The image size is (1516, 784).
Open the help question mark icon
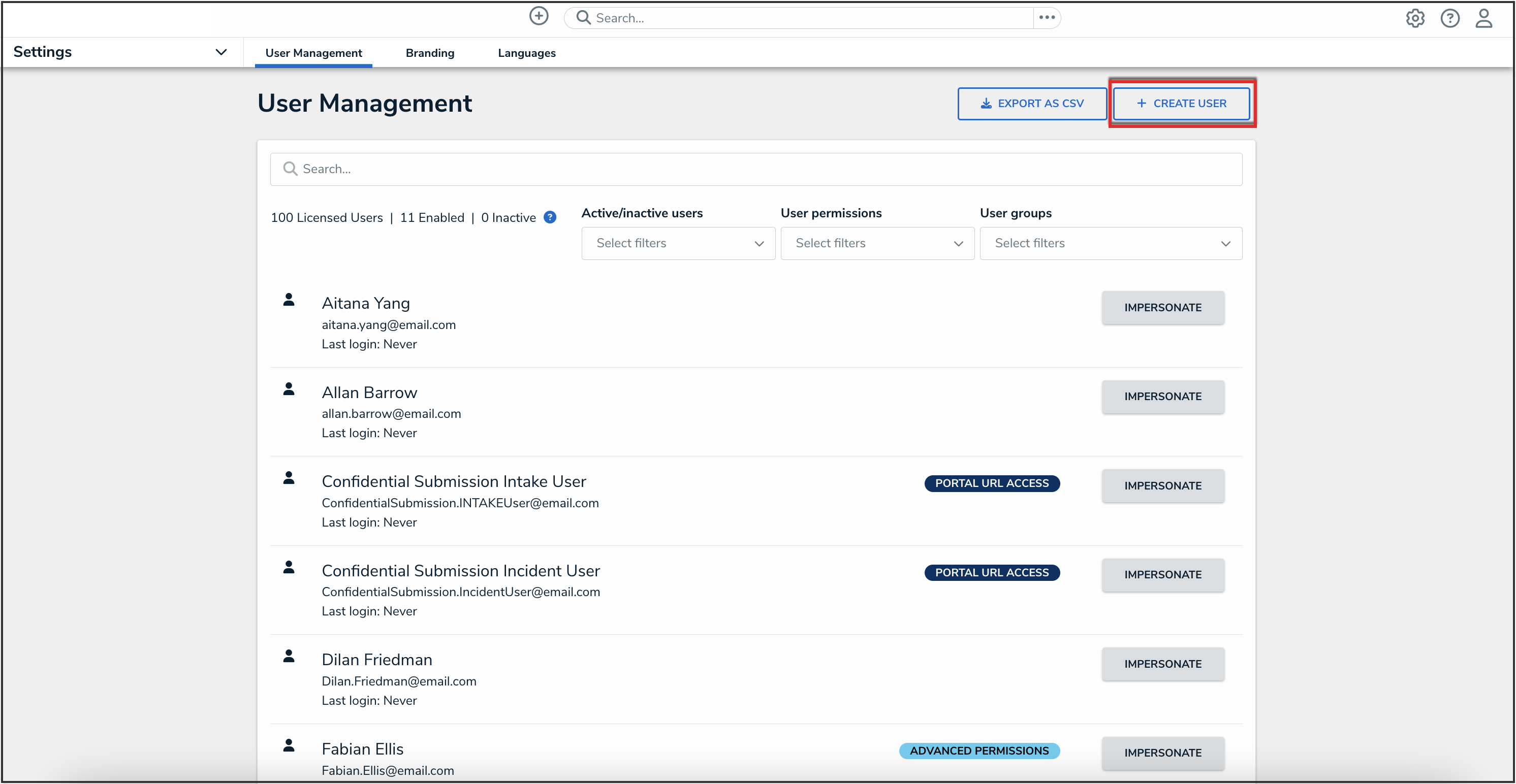[1449, 19]
